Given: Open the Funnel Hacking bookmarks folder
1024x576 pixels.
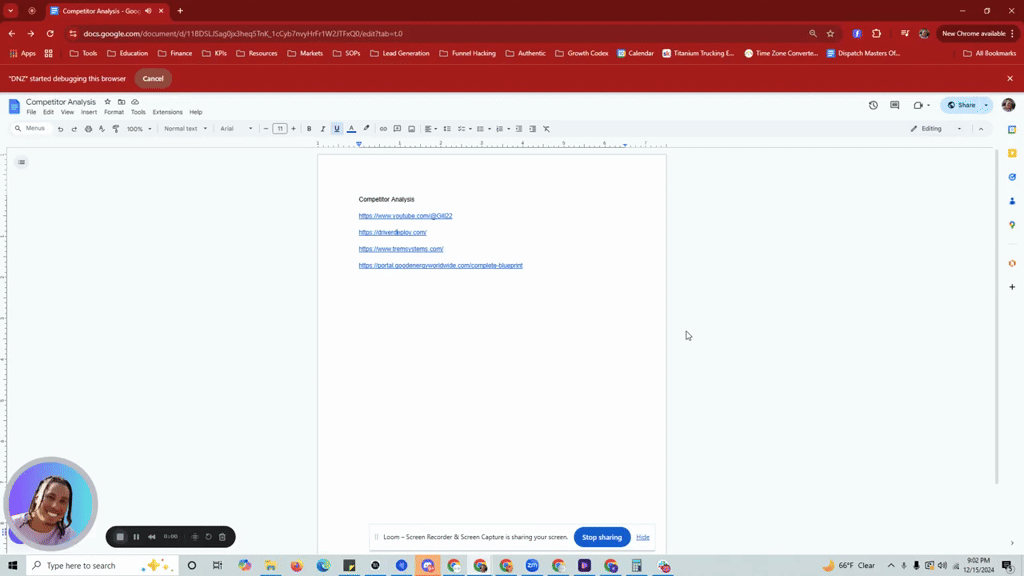Looking at the screenshot, I should (468, 54).
